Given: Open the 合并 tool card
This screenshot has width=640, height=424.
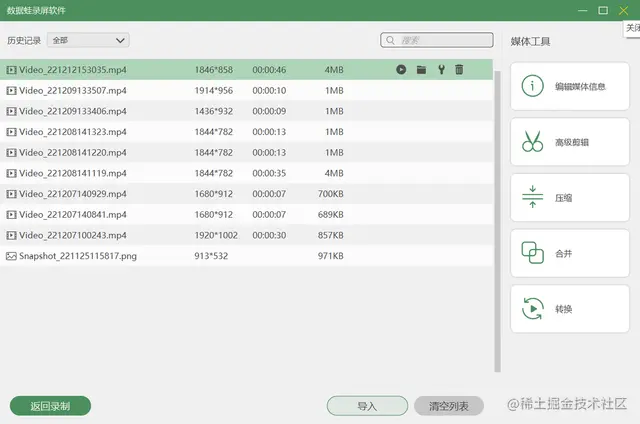Looking at the screenshot, I should 570,253.
